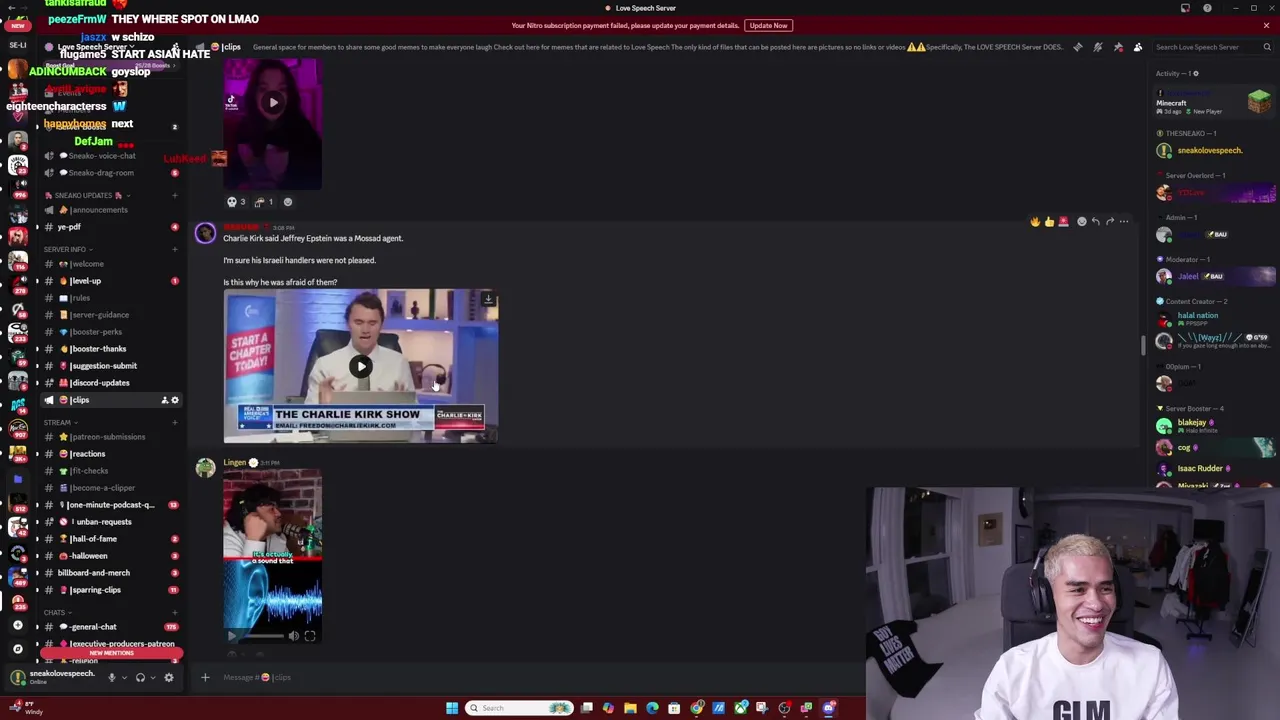Open Pinned Messages icon in header
The height and width of the screenshot is (720, 1280).
coord(1118,47)
